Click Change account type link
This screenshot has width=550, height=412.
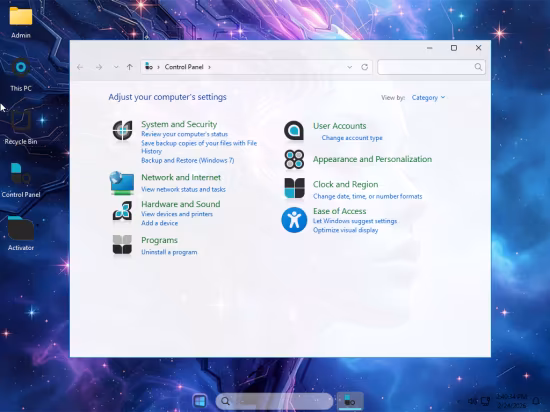[x=352, y=138]
